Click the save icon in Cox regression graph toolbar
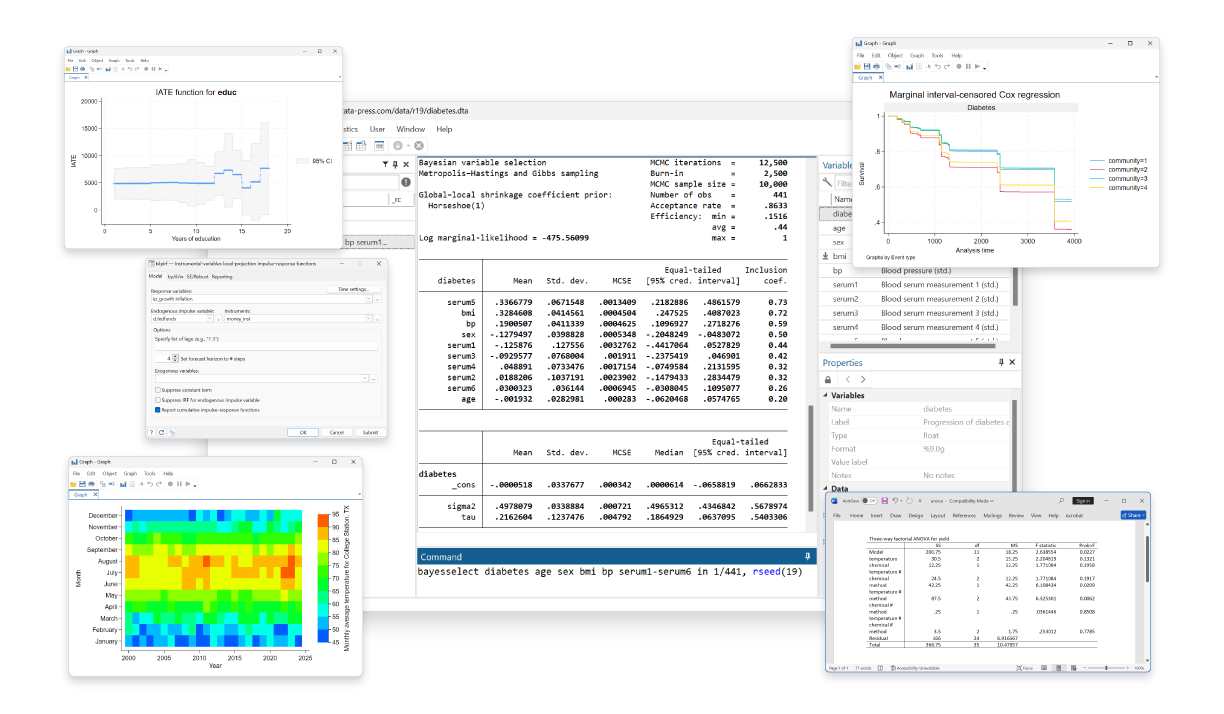 tap(865, 66)
